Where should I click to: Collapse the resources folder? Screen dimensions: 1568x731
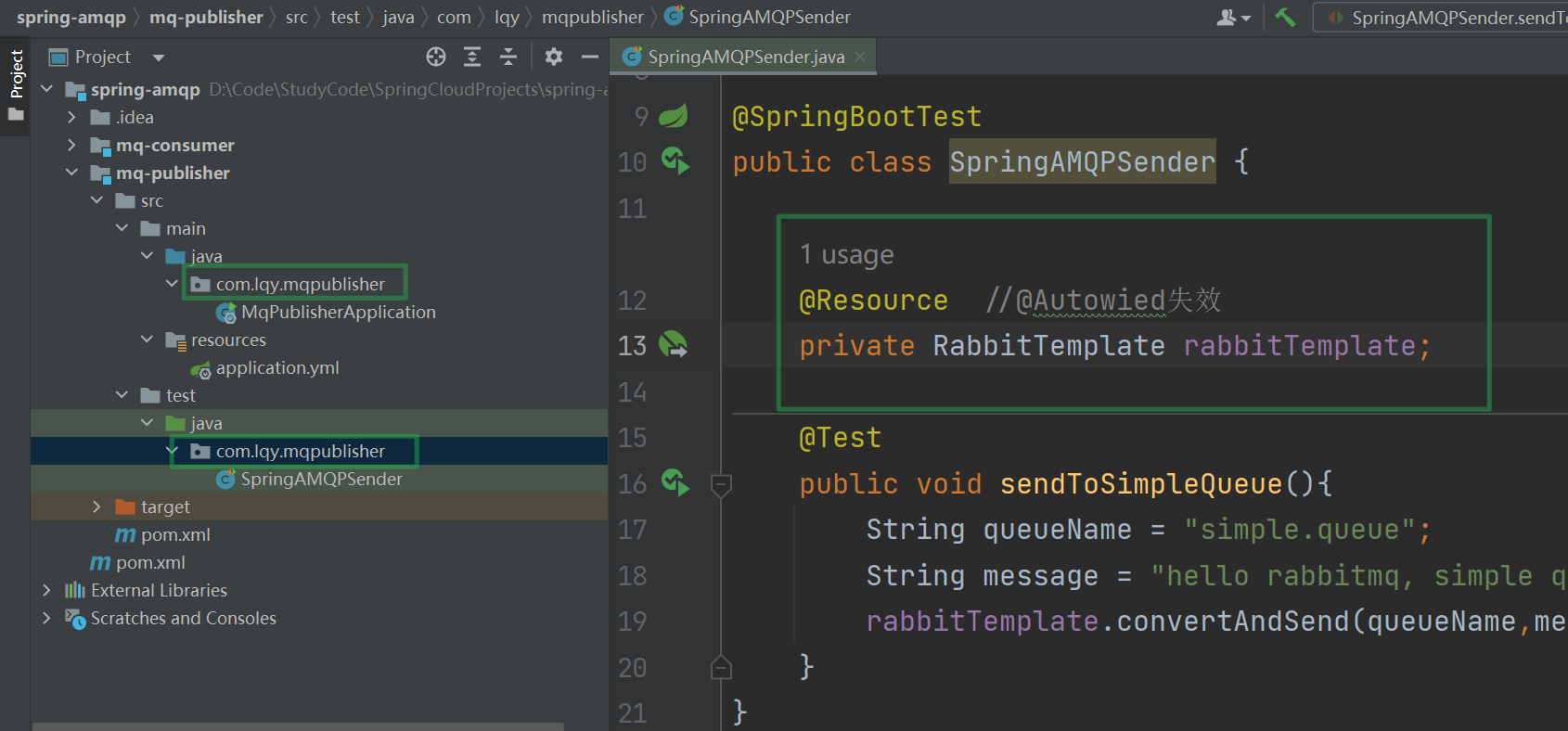(x=147, y=340)
